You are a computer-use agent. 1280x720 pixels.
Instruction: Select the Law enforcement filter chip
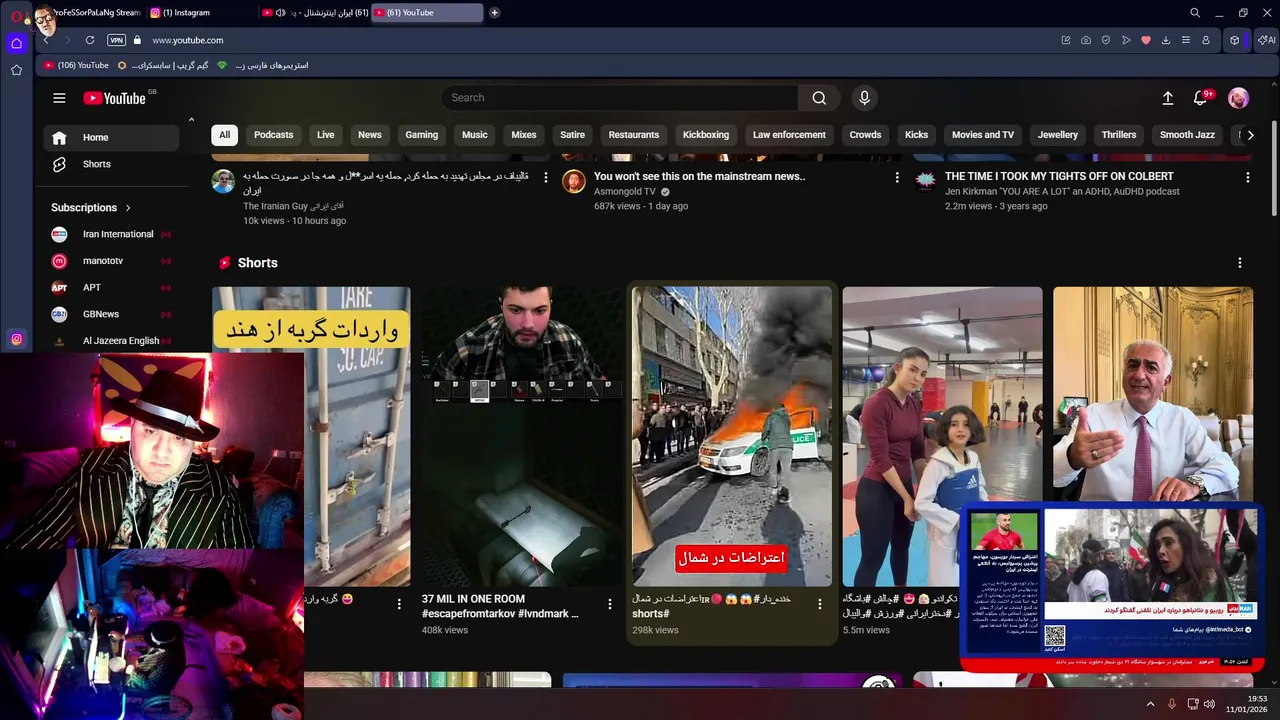[789, 135]
